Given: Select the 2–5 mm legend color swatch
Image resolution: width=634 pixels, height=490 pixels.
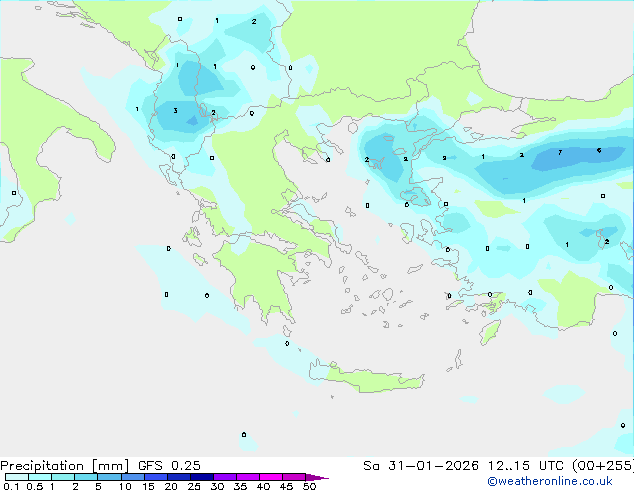Looking at the screenshot, I should click(86, 477).
